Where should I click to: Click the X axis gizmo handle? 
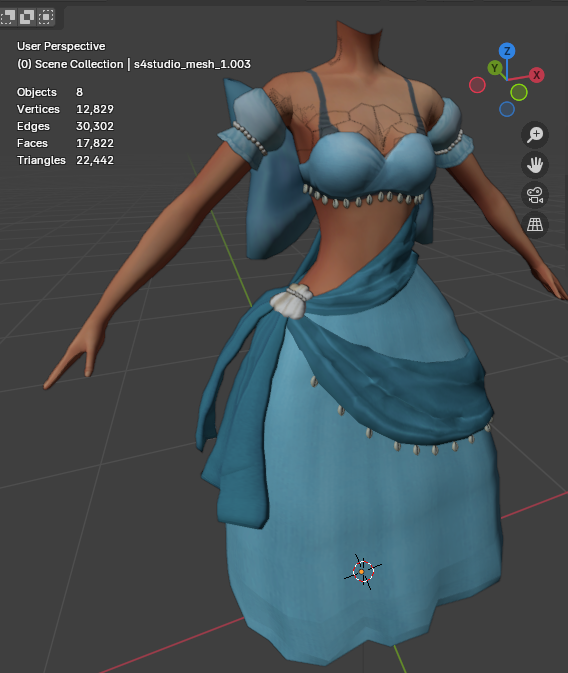point(537,75)
